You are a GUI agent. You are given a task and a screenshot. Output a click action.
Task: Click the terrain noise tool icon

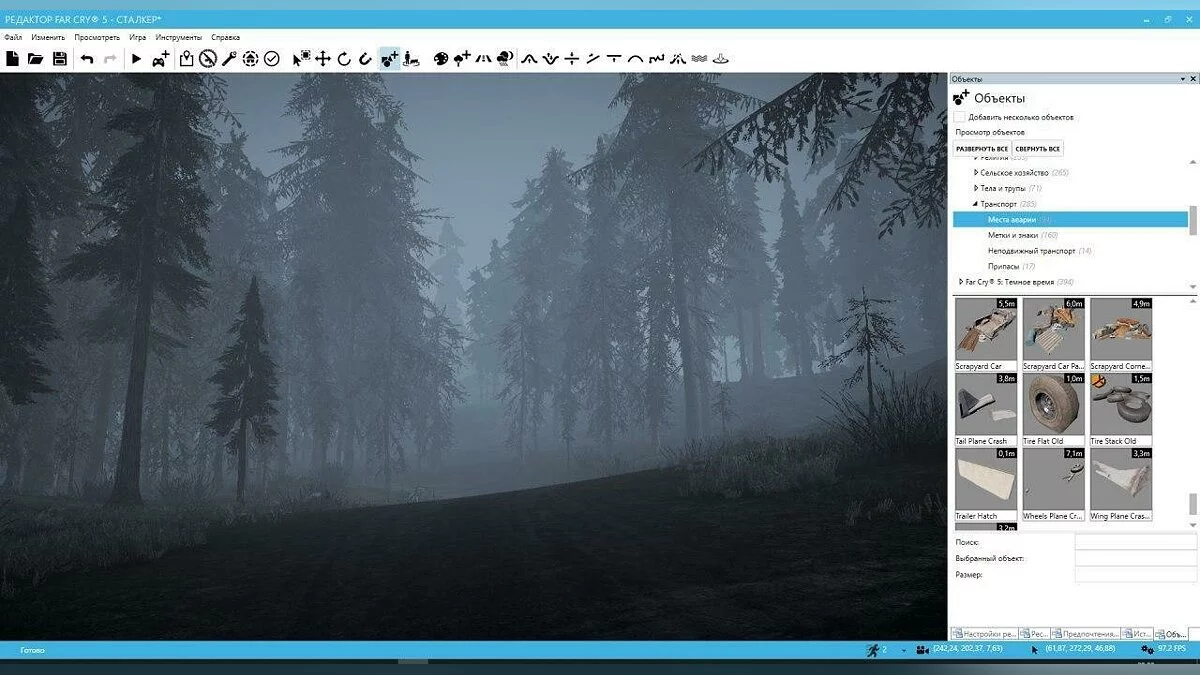pos(656,59)
